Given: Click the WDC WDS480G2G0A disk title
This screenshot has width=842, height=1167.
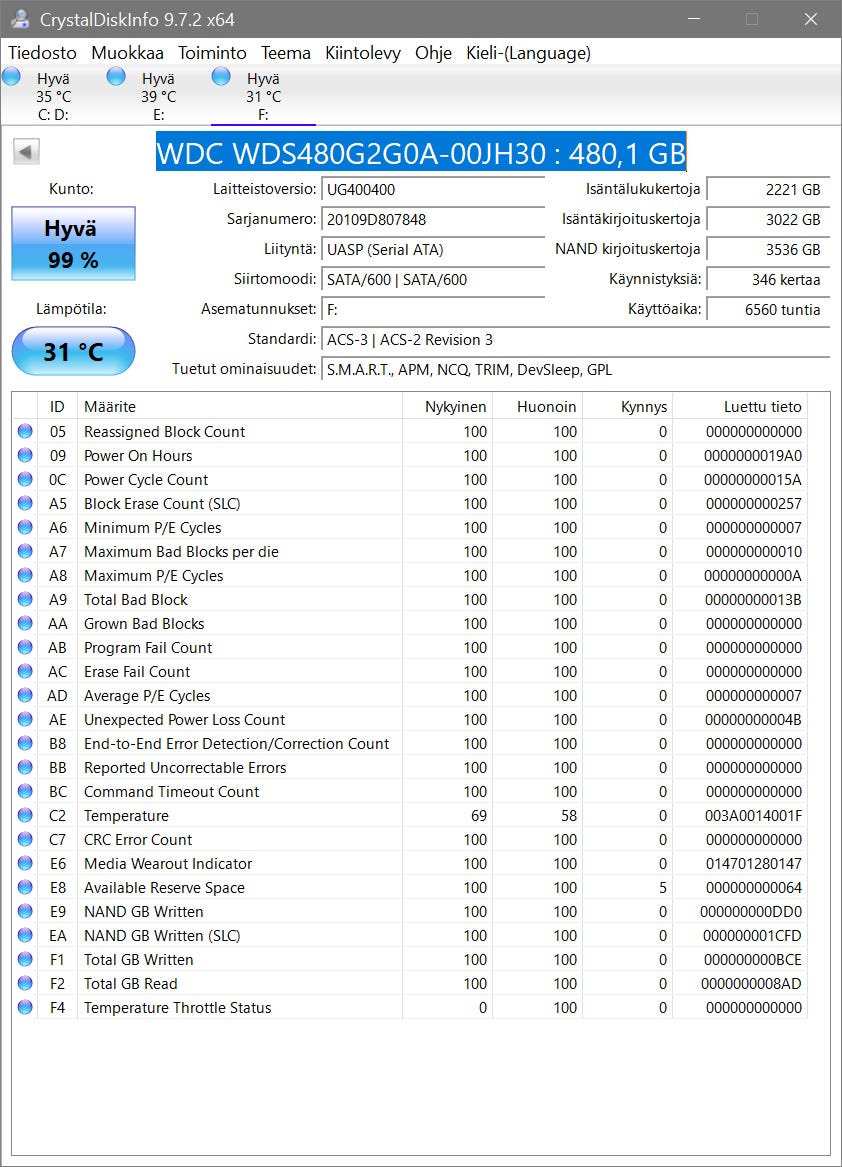Looking at the screenshot, I should coord(421,153).
